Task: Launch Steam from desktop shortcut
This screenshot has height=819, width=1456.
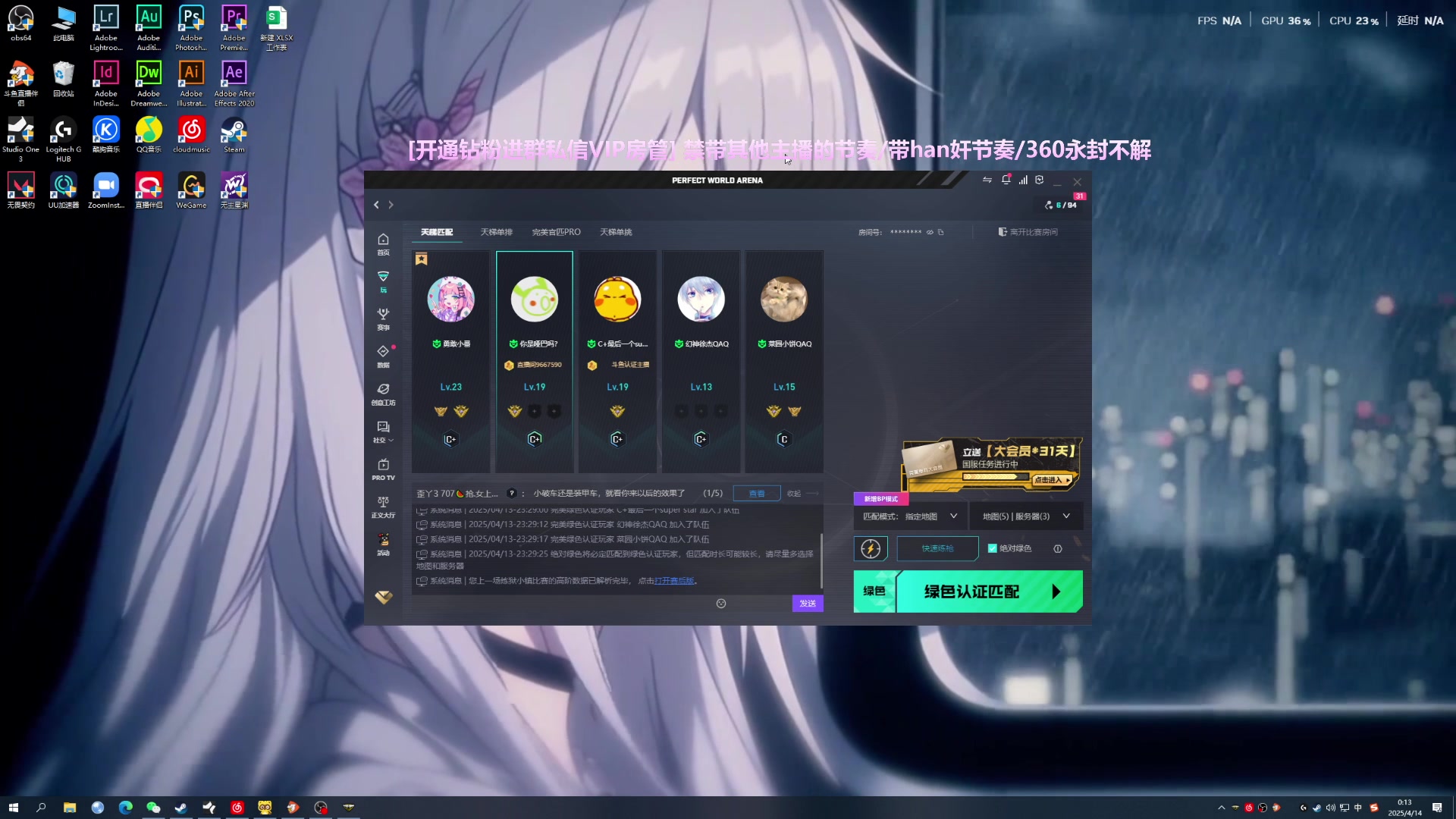Action: click(234, 135)
